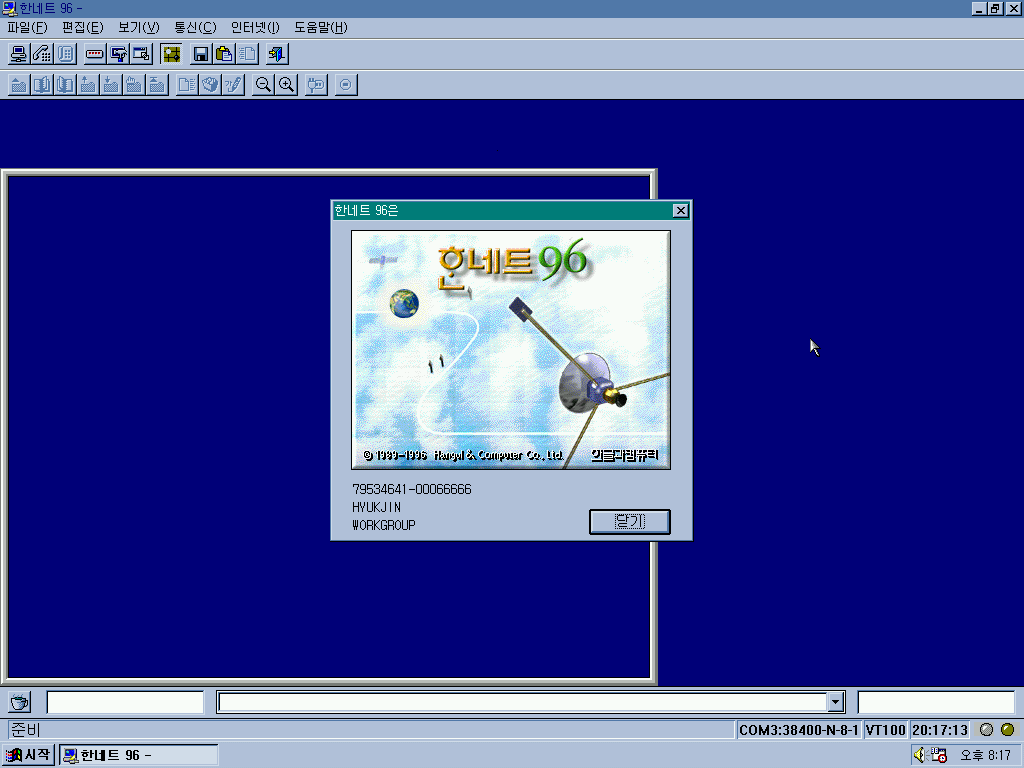This screenshot has width=1024, height=768.
Task: Click the floppy disk save icon
Action: pyautogui.click(x=201, y=54)
